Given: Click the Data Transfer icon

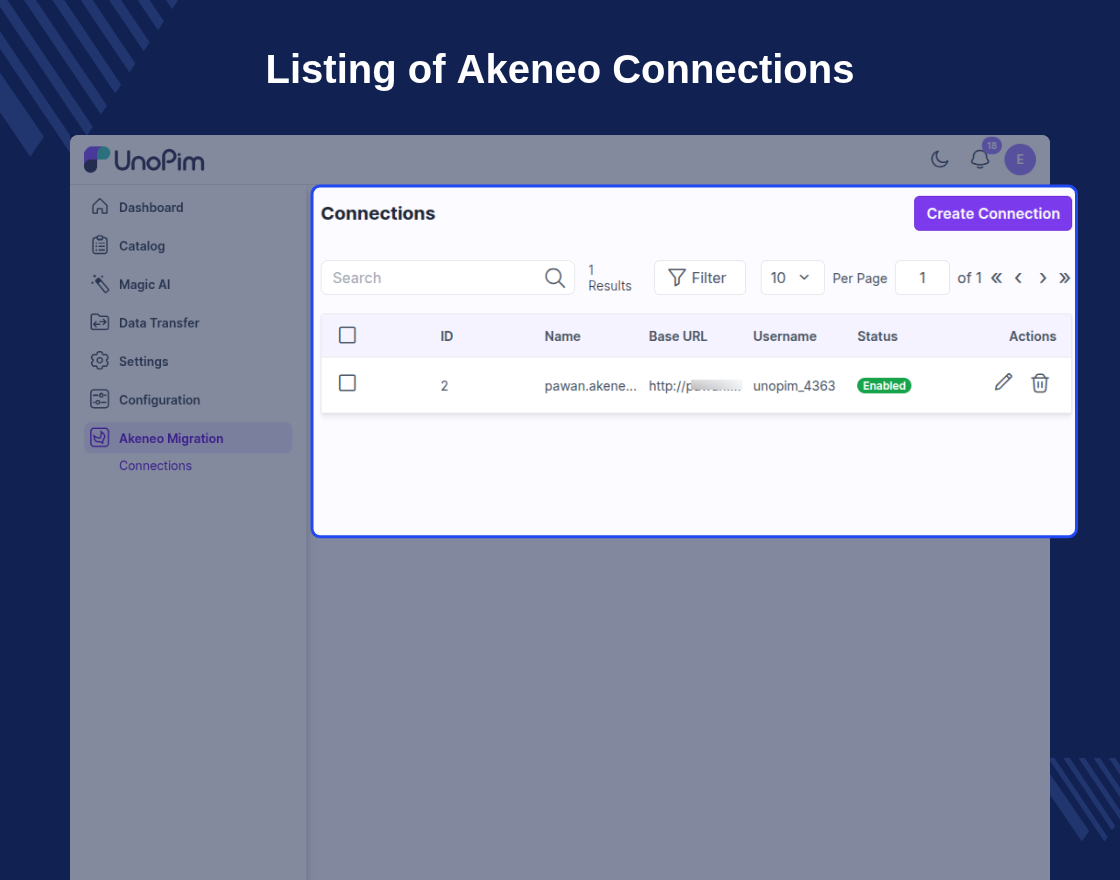Looking at the screenshot, I should 100,322.
